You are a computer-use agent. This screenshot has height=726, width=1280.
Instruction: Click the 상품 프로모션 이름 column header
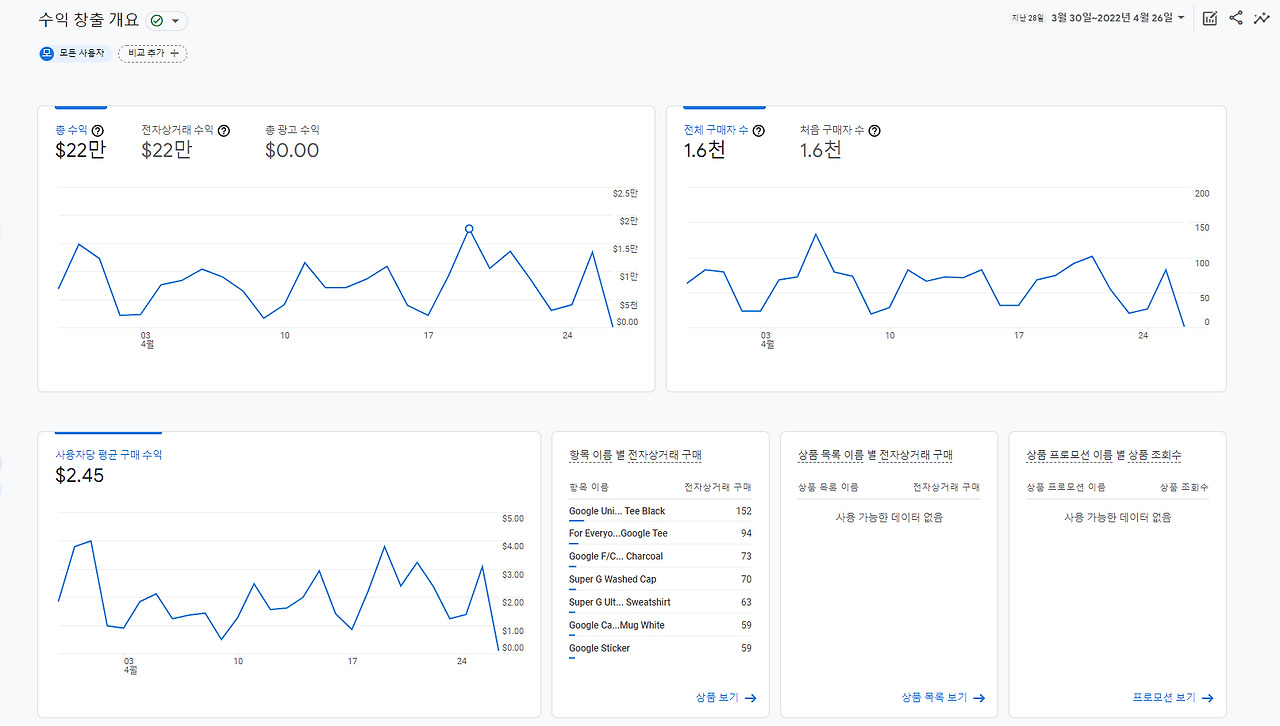tap(1066, 487)
